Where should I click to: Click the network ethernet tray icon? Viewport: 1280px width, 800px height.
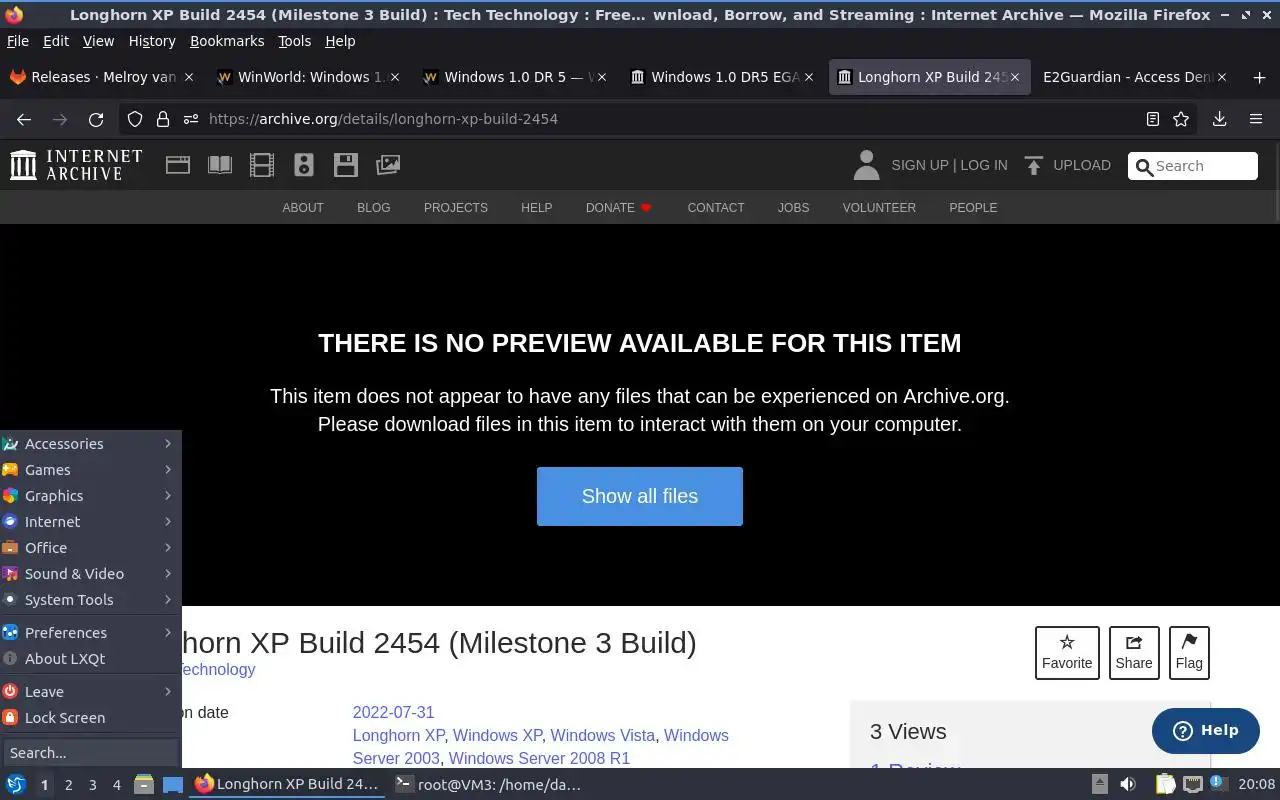point(1193,785)
